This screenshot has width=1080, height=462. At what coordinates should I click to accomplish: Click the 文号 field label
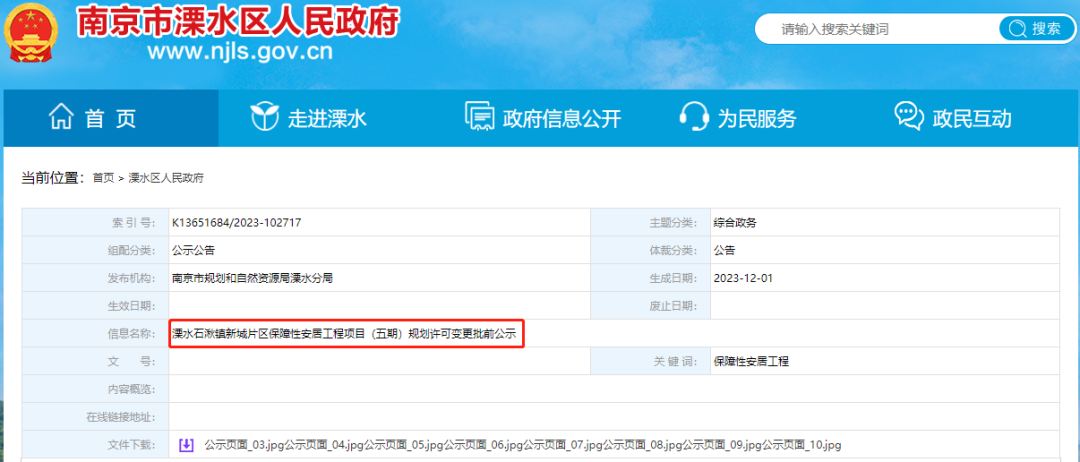point(133,361)
